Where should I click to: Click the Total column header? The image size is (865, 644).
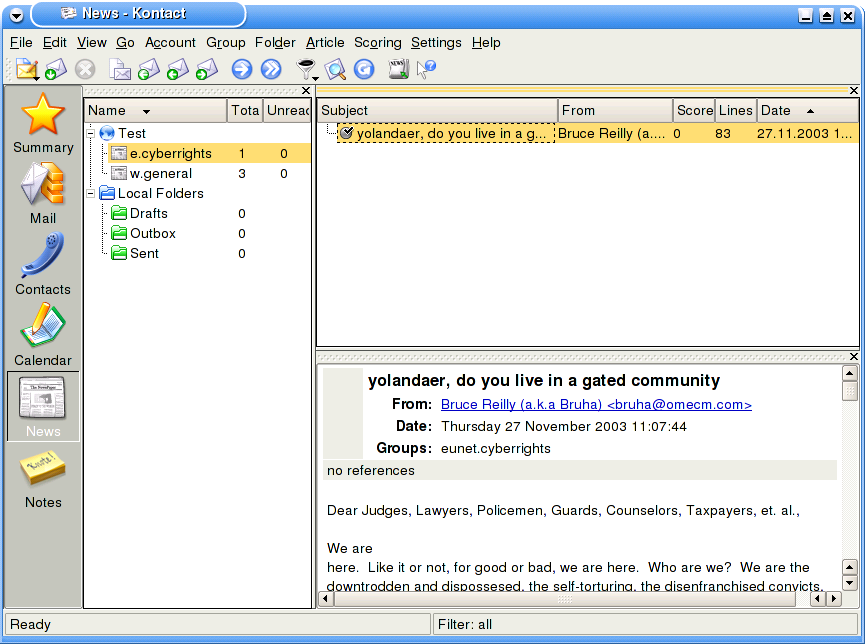(245, 110)
